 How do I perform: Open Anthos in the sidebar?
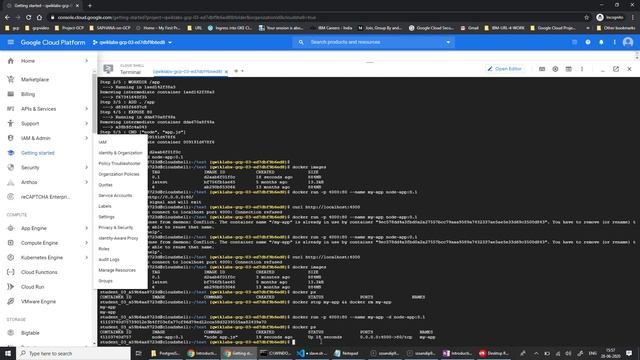29,182
